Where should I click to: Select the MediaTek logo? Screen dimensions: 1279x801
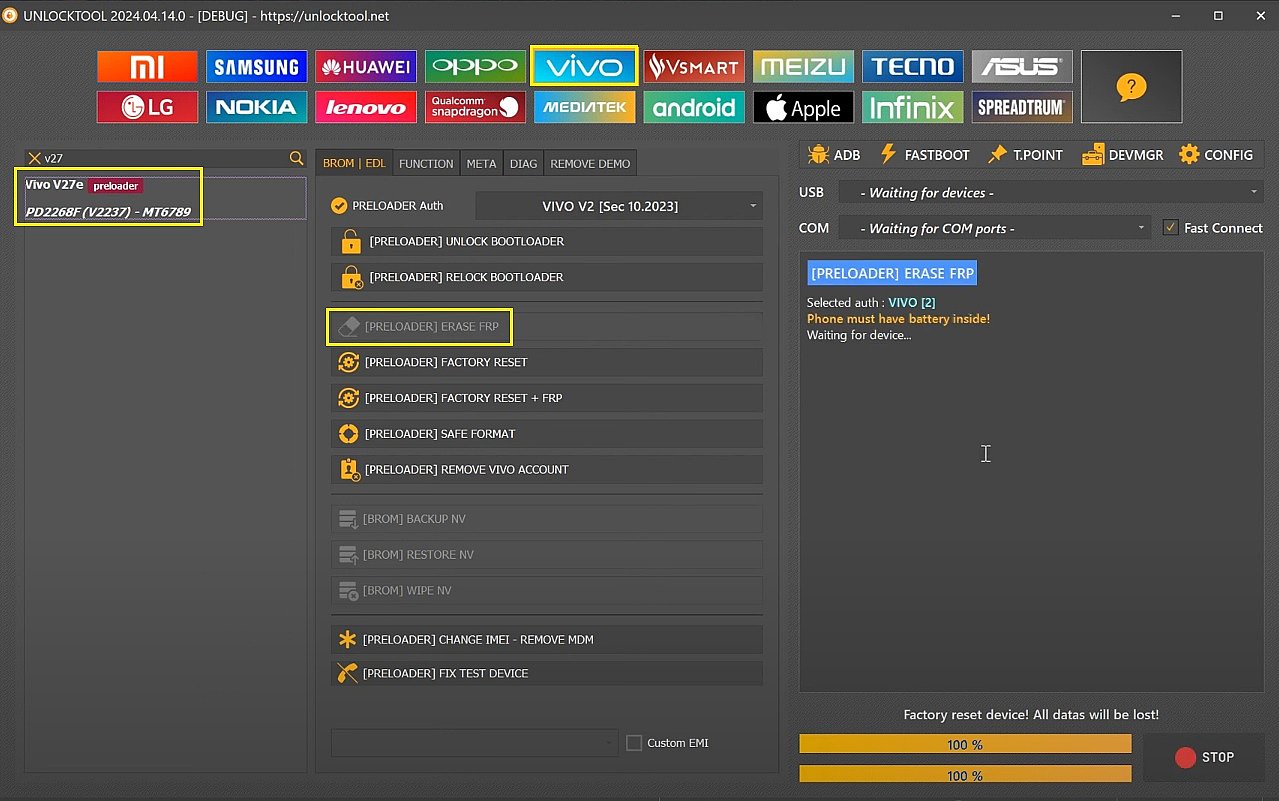(x=584, y=107)
